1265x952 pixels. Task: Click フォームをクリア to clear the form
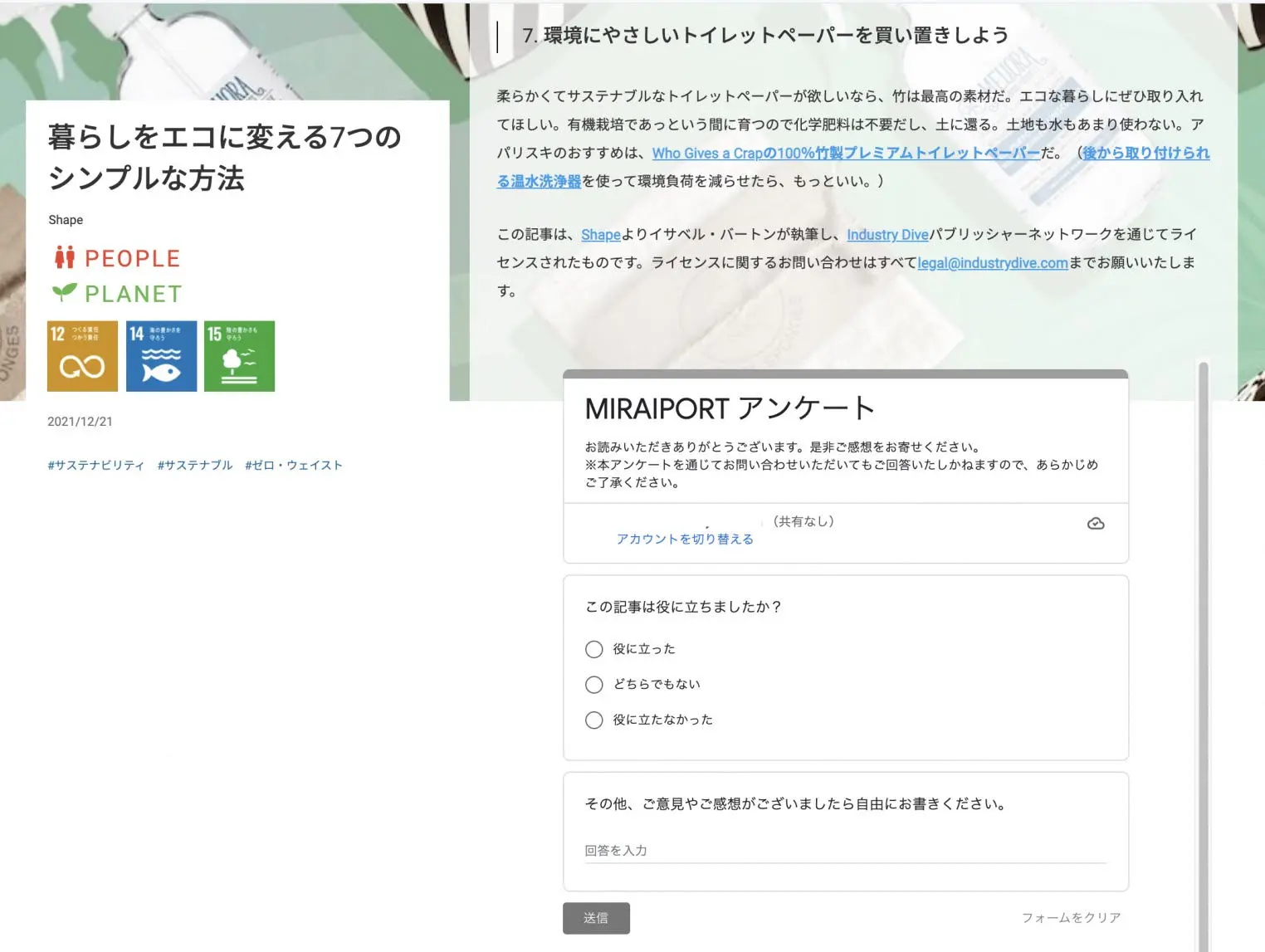(1071, 918)
